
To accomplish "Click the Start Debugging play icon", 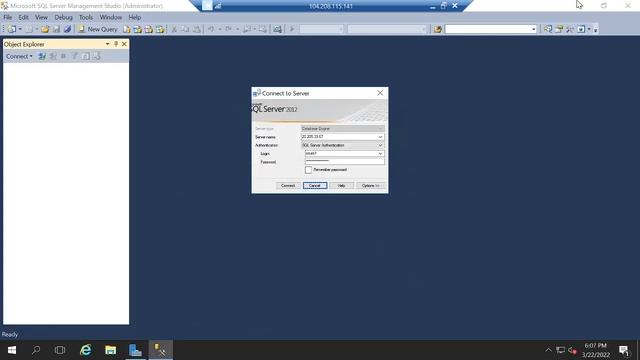I will 292,29.
